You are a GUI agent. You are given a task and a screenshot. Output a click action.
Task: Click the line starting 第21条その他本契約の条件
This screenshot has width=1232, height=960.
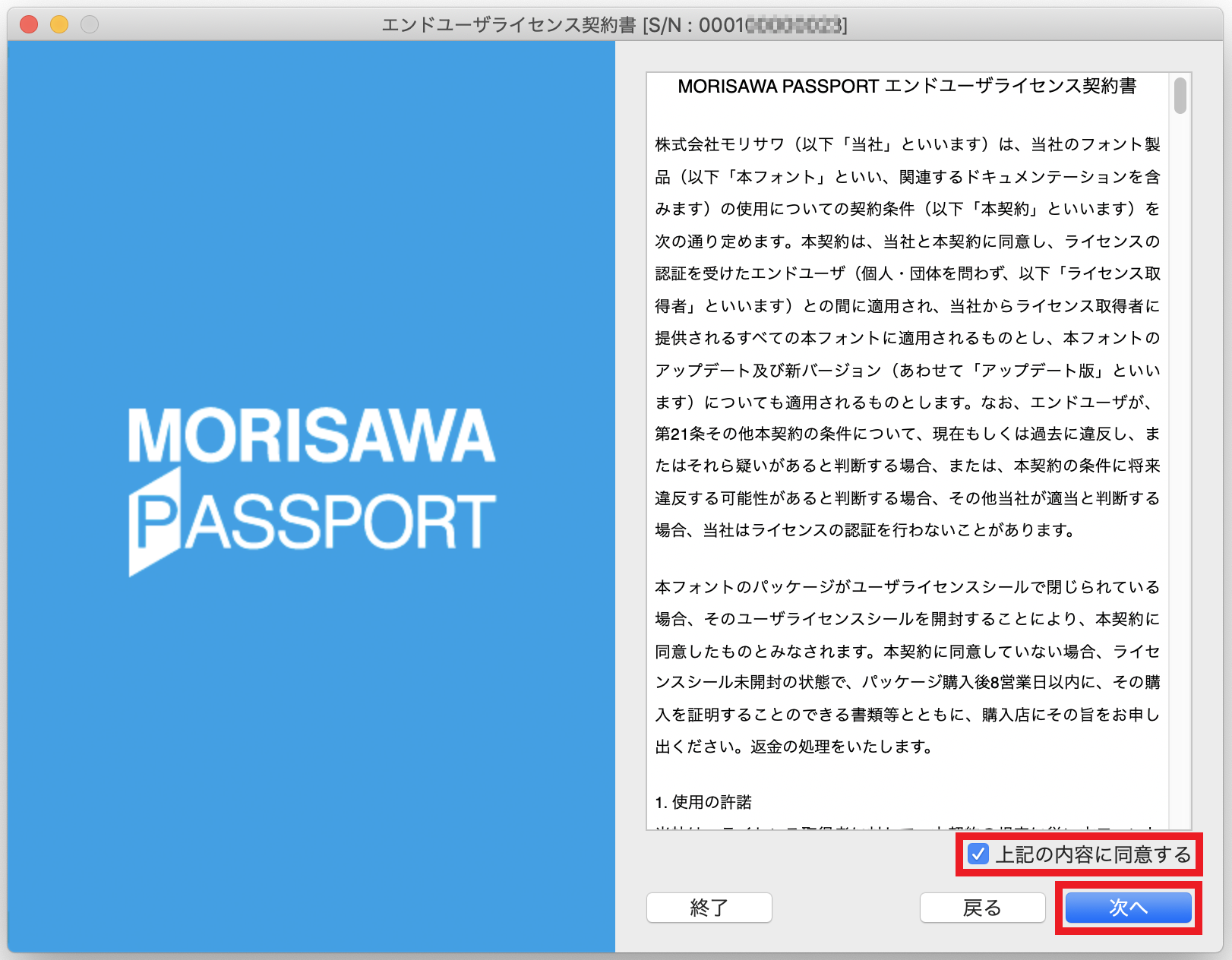click(x=908, y=434)
